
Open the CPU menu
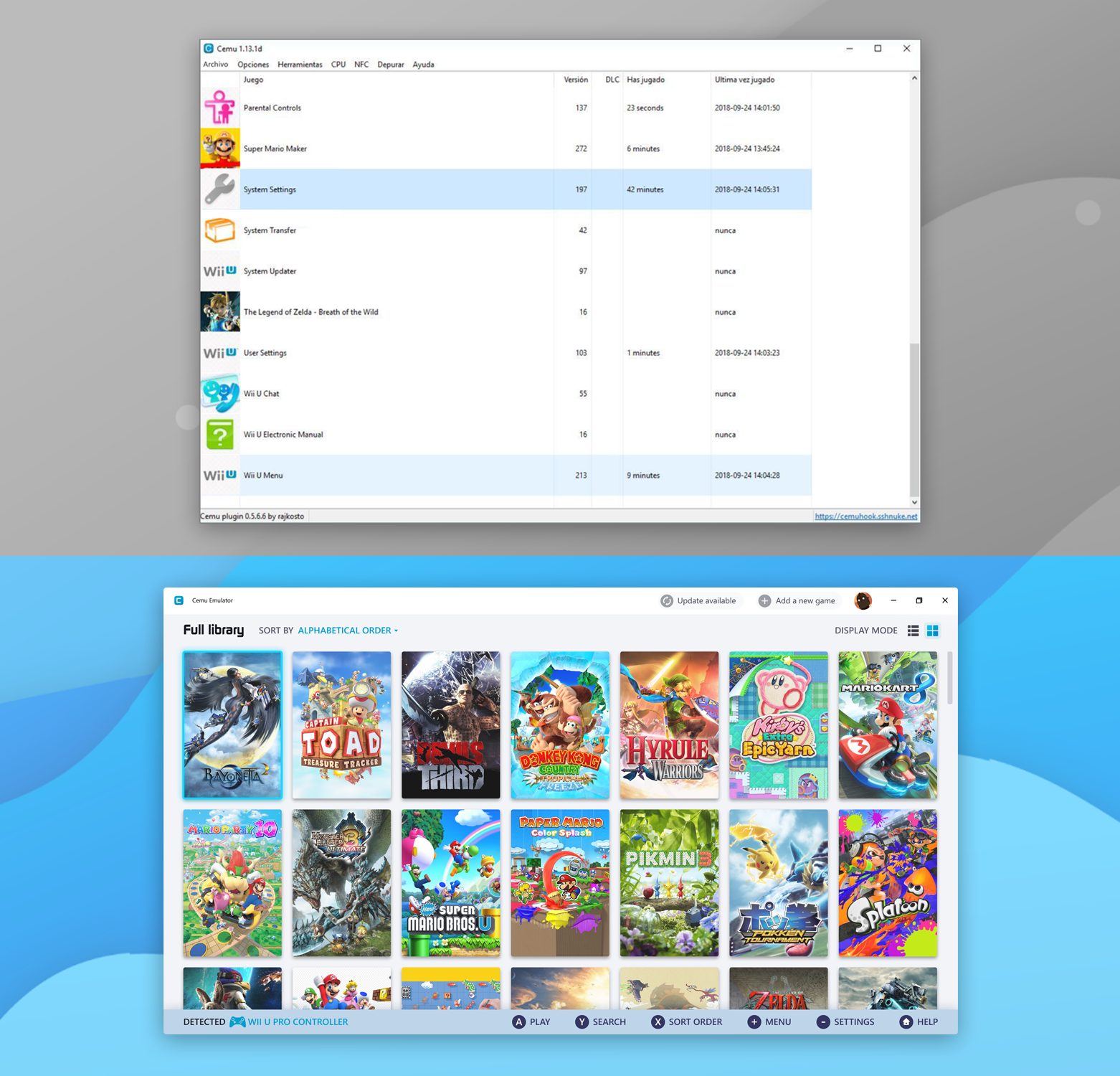(x=338, y=65)
